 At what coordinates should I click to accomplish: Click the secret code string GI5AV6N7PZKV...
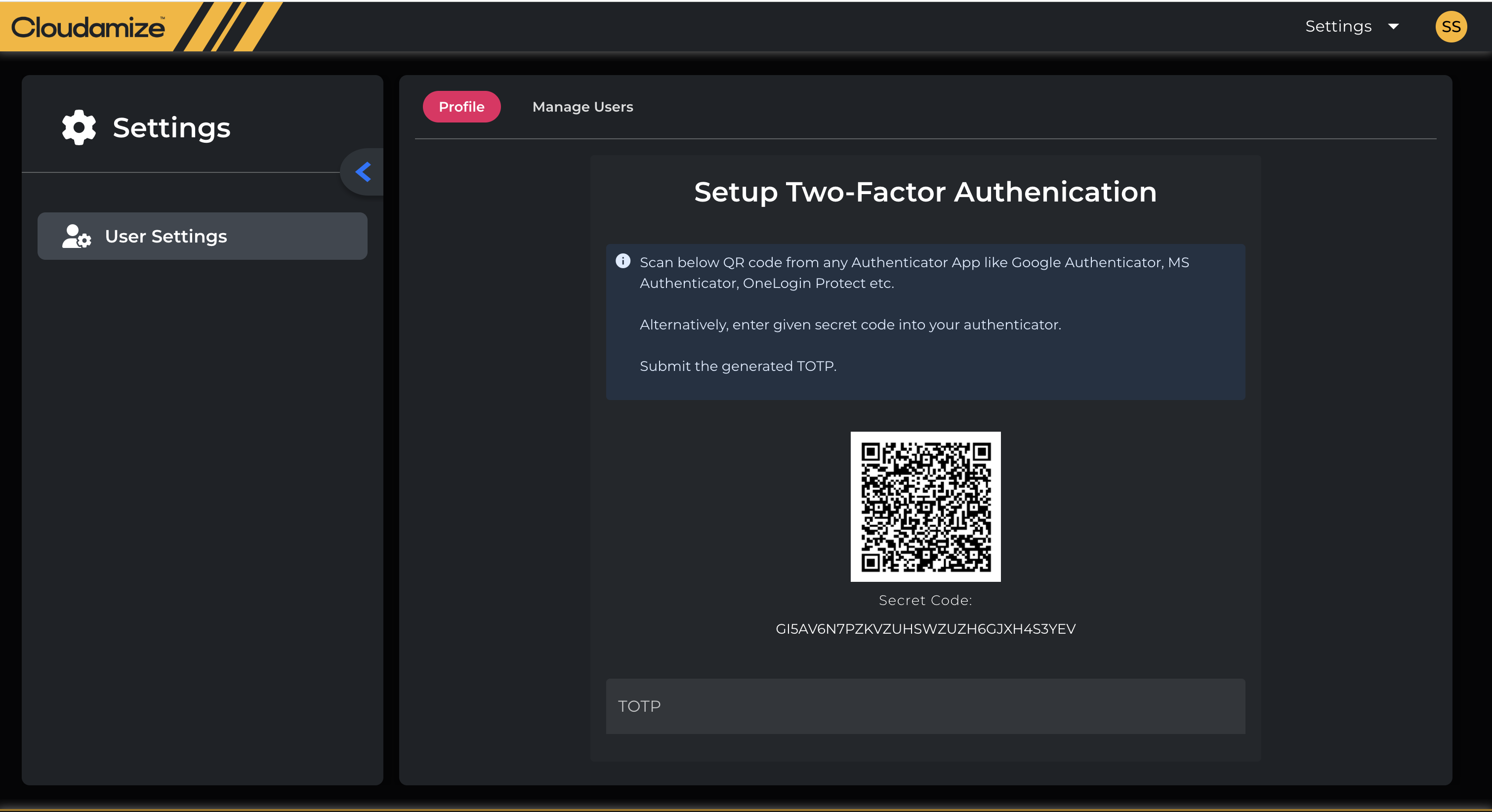click(925, 629)
